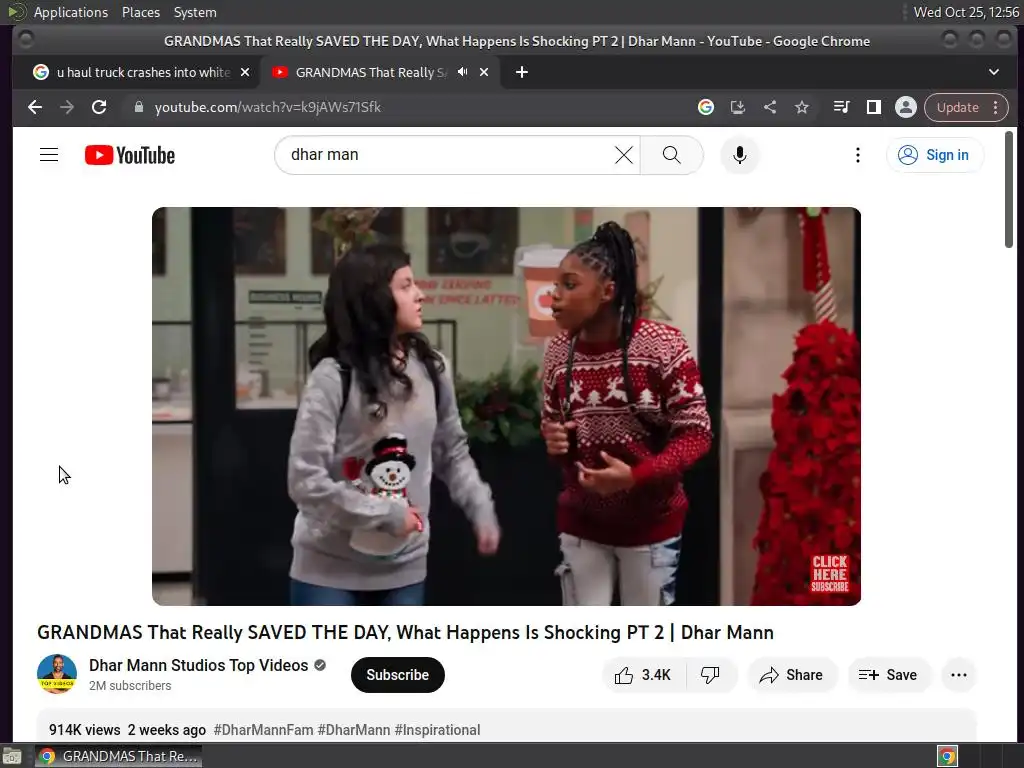Click Chrome icon in bottom-right panel
The width and height of the screenshot is (1024, 768).
(x=947, y=756)
